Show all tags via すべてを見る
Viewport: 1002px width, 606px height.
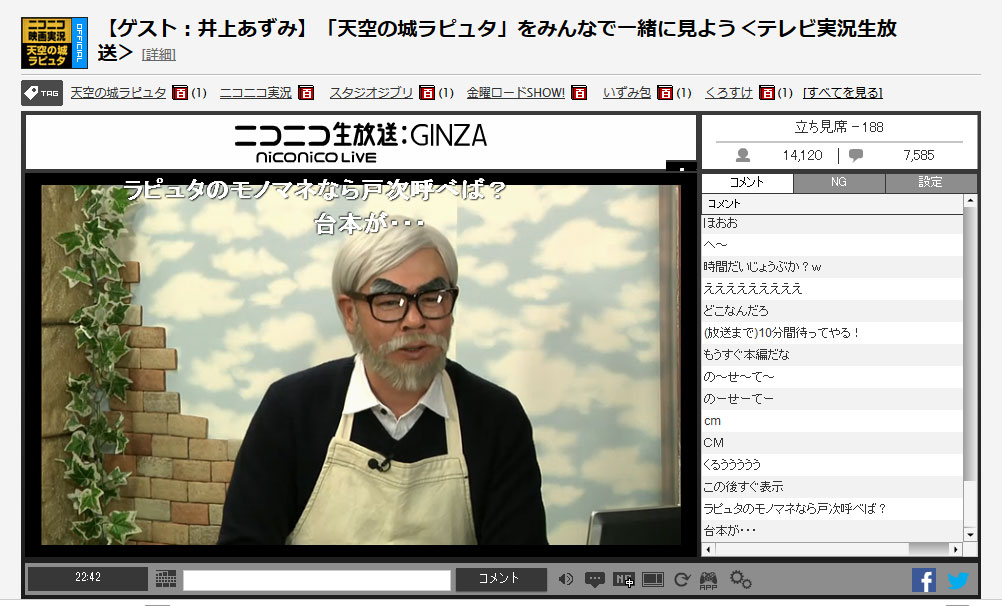click(x=843, y=93)
